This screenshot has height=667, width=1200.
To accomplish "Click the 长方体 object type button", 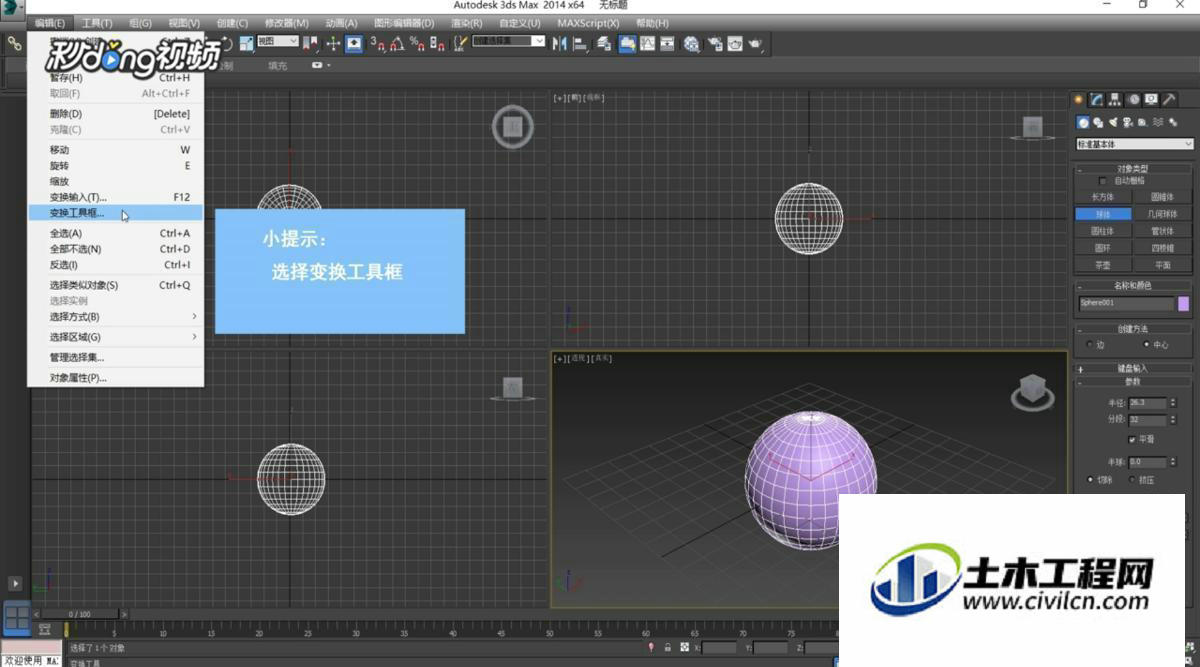I will click(x=1103, y=198).
